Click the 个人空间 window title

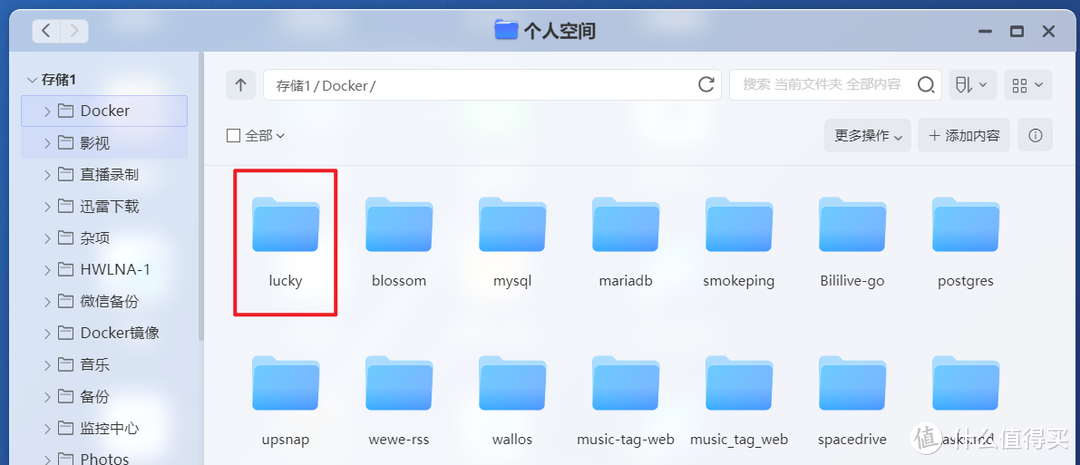pyautogui.click(x=559, y=31)
